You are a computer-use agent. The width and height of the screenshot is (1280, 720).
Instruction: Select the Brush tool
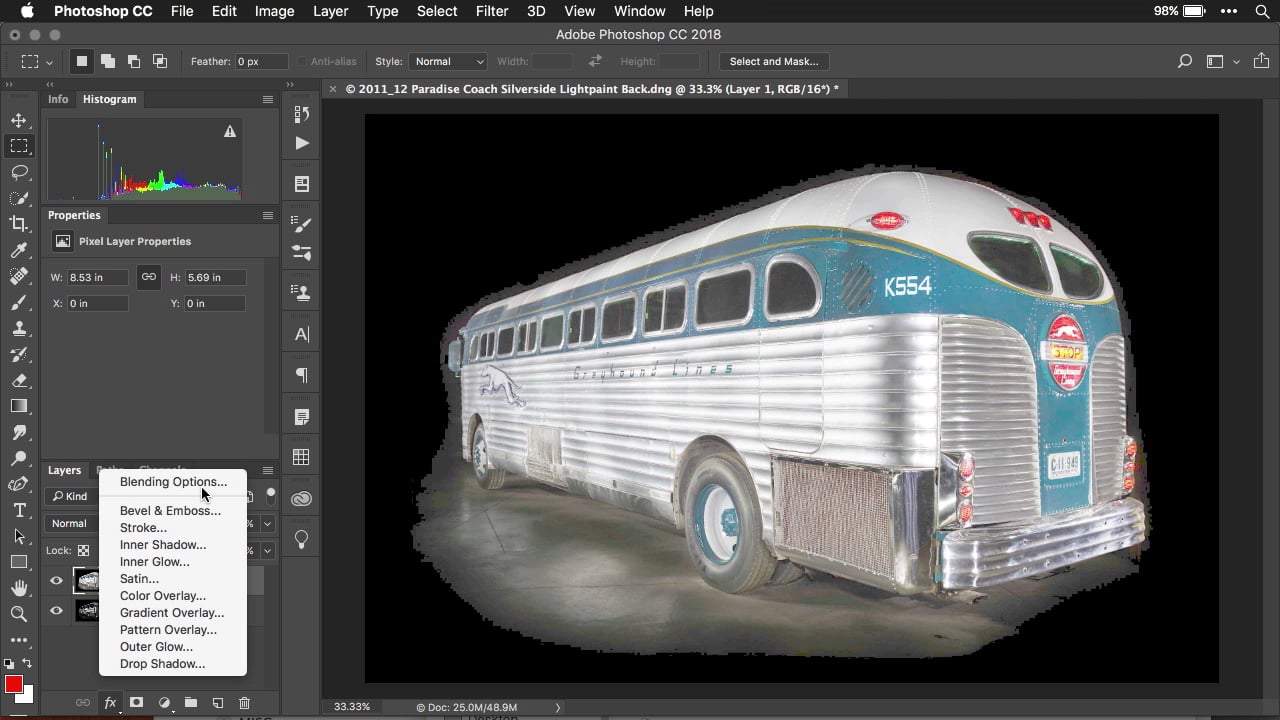pos(18,302)
